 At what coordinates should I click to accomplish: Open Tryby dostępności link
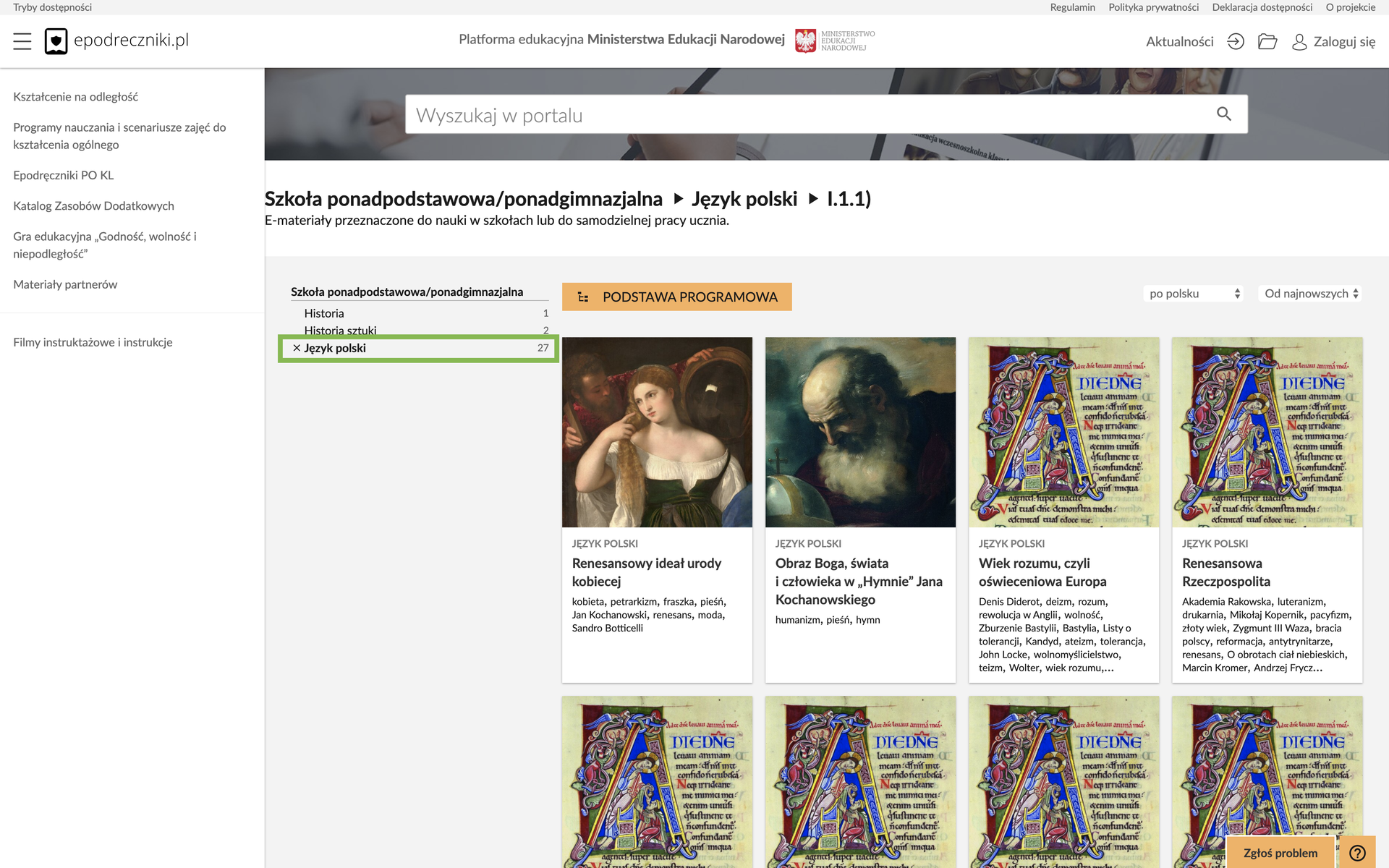coord(52,7)
